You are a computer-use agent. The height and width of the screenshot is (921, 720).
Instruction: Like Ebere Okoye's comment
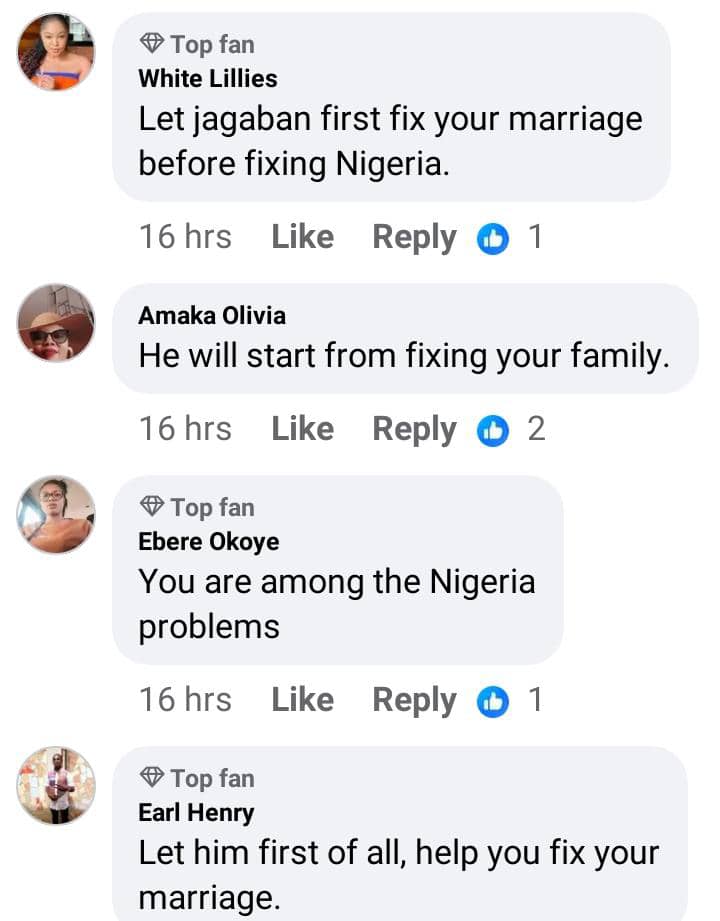[x=302, y=700]
